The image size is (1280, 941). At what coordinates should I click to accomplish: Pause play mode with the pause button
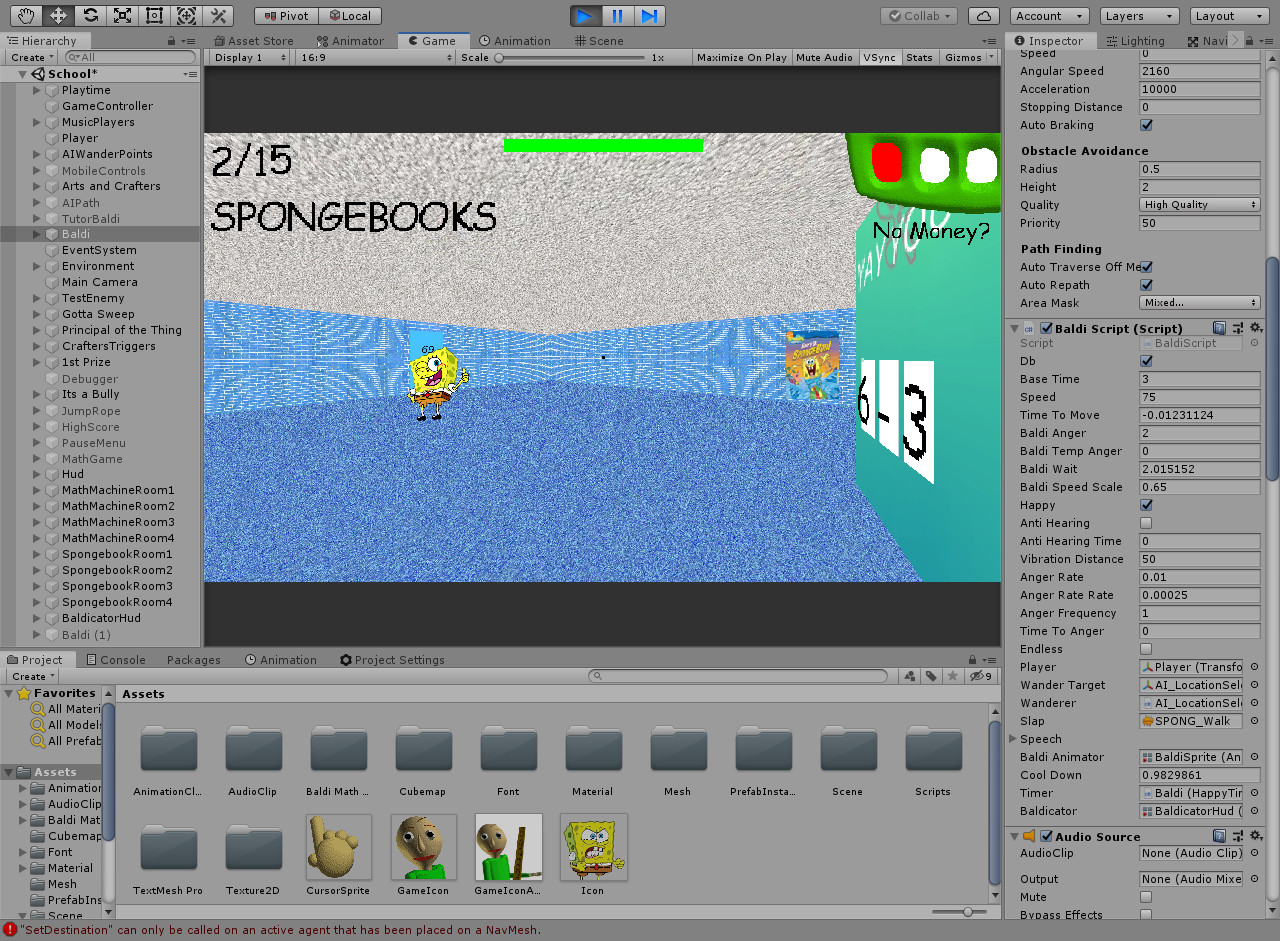click(617, 15)
